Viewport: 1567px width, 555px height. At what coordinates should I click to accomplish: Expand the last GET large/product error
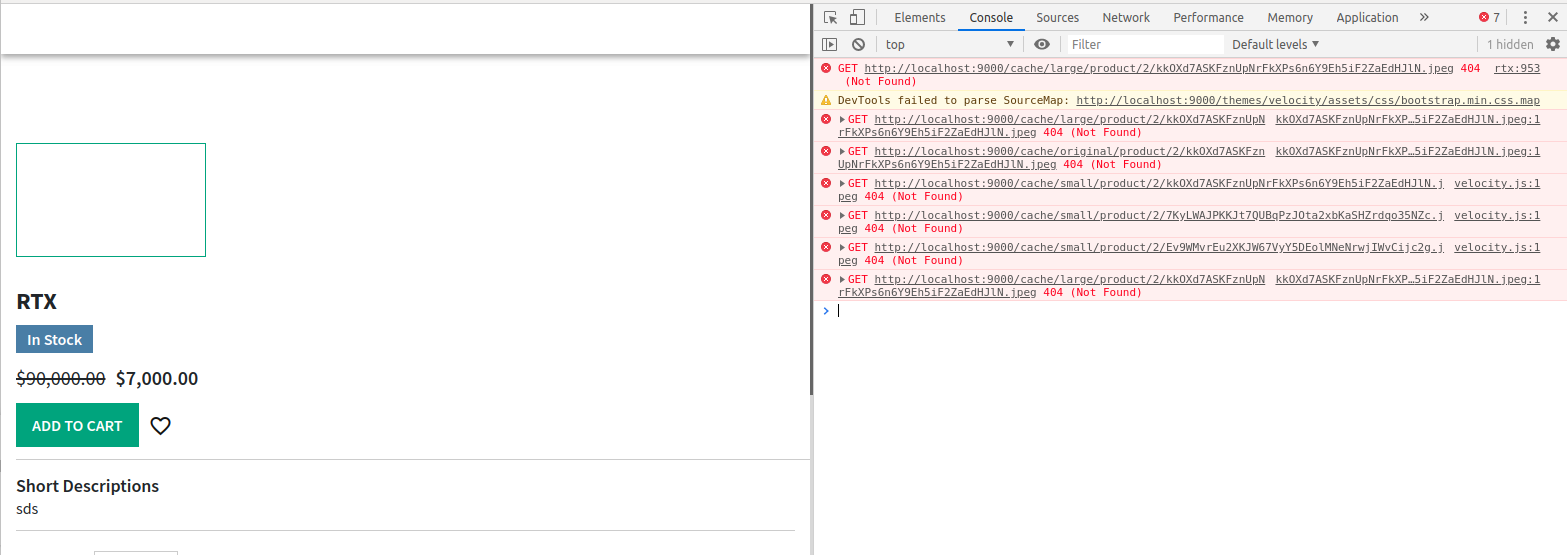point(842,279)
